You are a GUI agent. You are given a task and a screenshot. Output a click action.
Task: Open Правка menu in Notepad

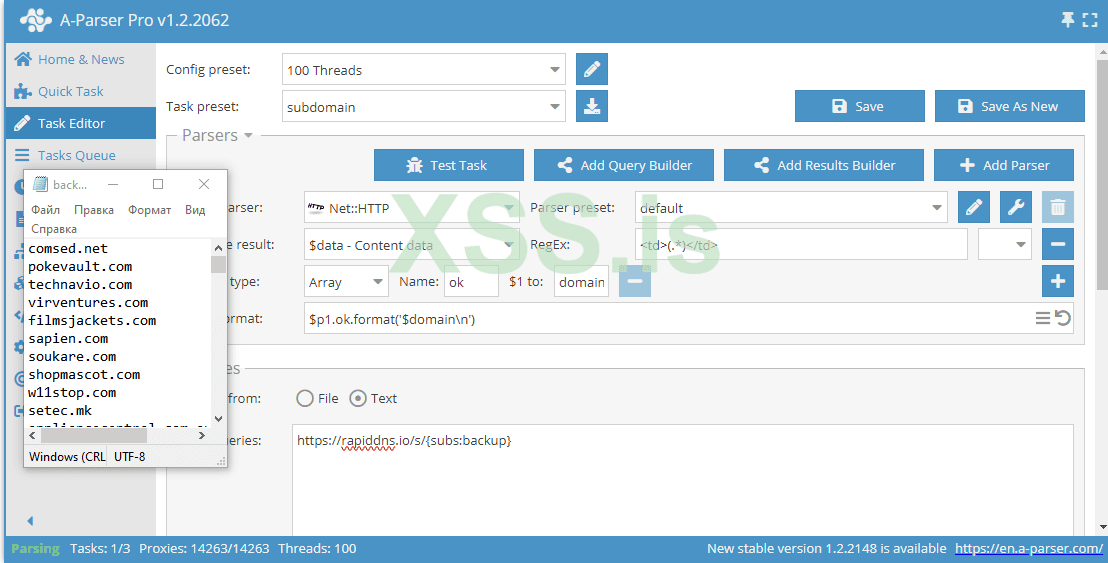[x=94, y=210]
